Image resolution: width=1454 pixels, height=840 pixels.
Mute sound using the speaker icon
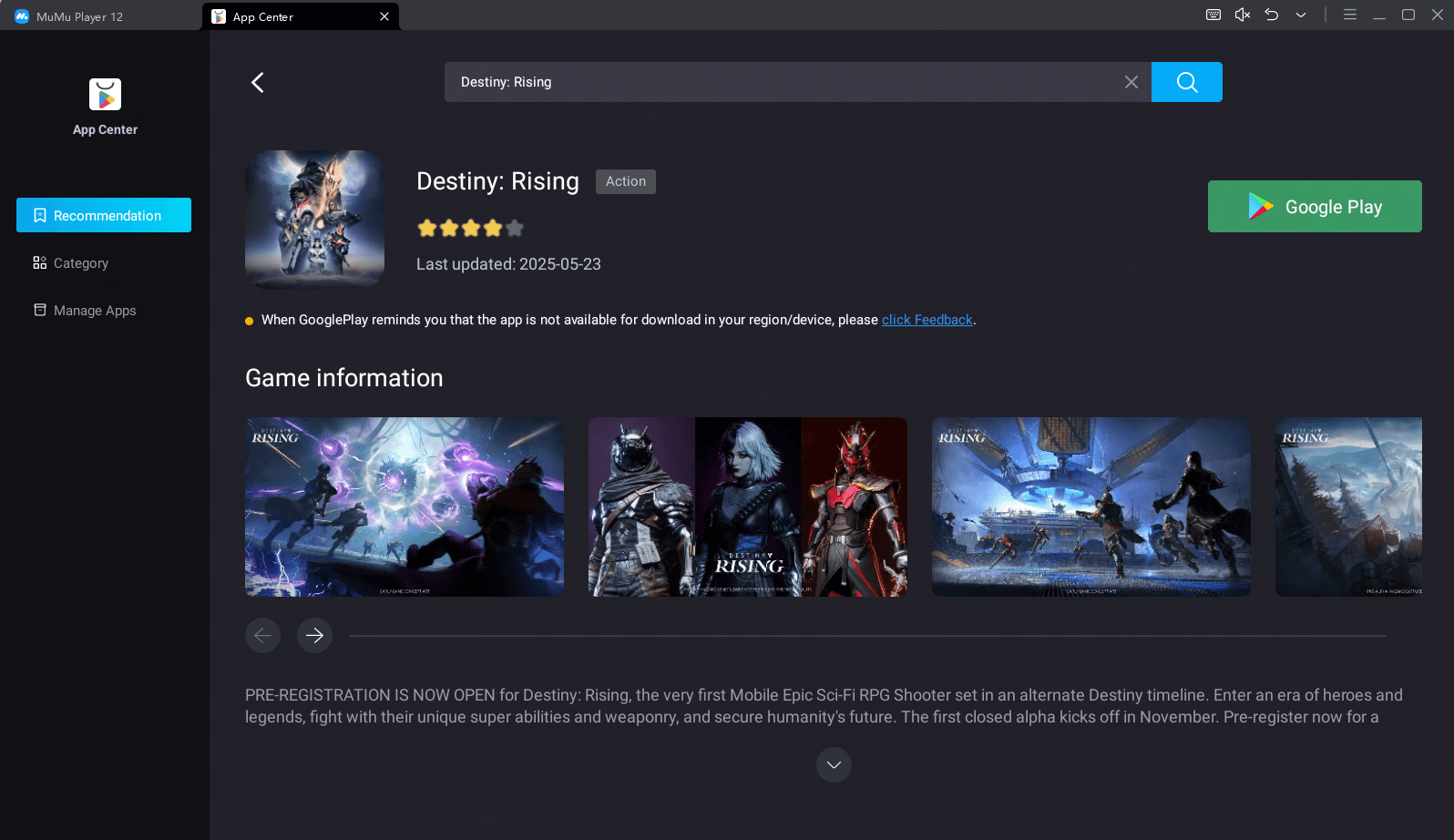coord(1243,15)
